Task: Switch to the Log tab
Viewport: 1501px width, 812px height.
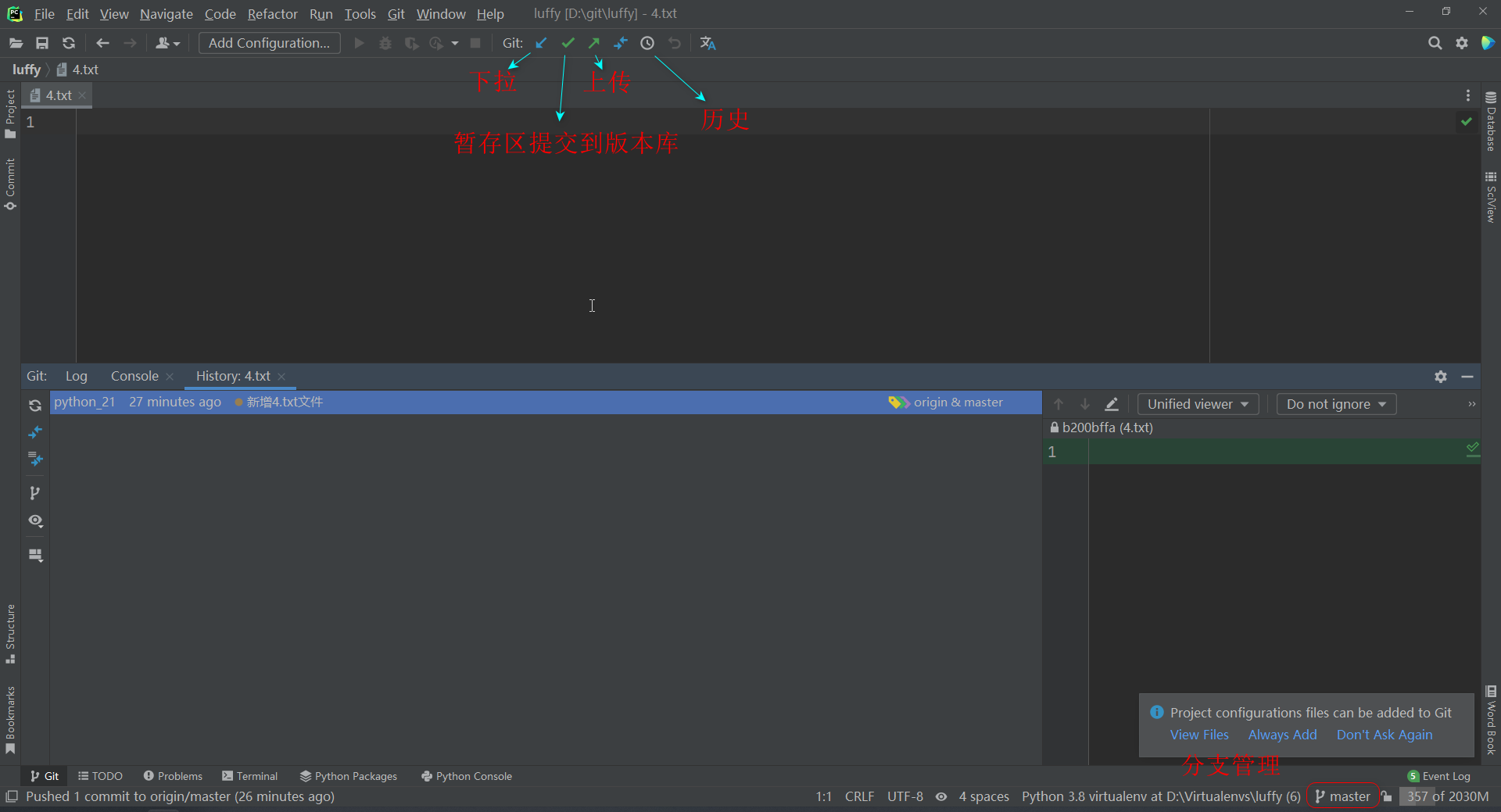Action: tap(76, 376)
